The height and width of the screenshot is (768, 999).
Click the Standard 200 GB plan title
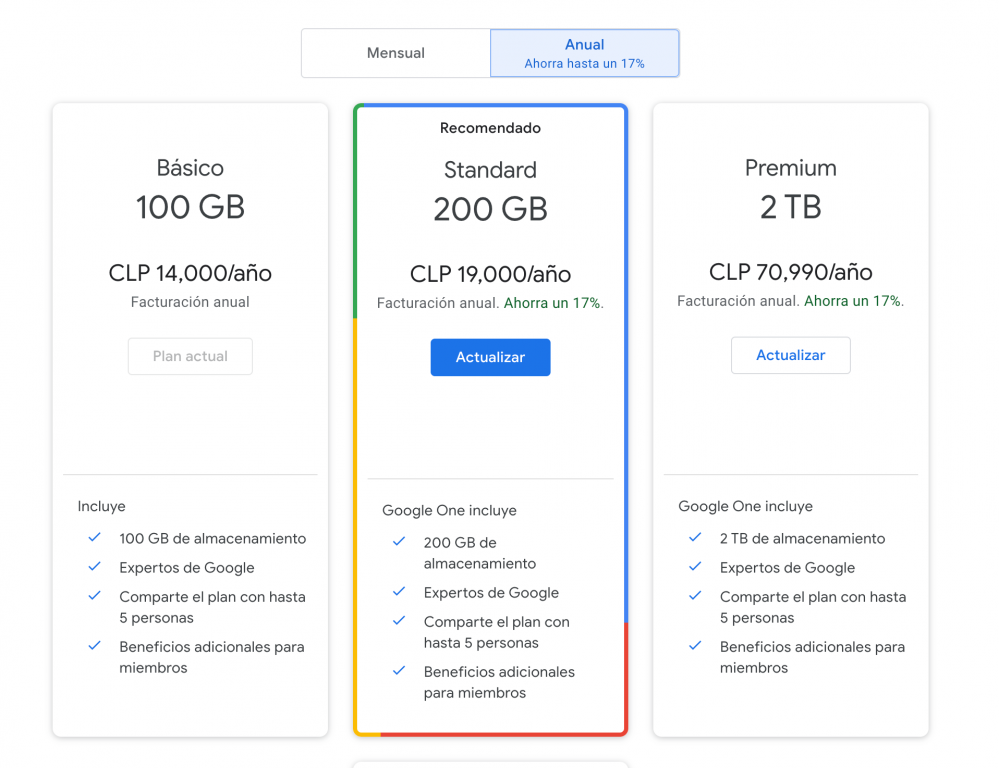point(490,191)
